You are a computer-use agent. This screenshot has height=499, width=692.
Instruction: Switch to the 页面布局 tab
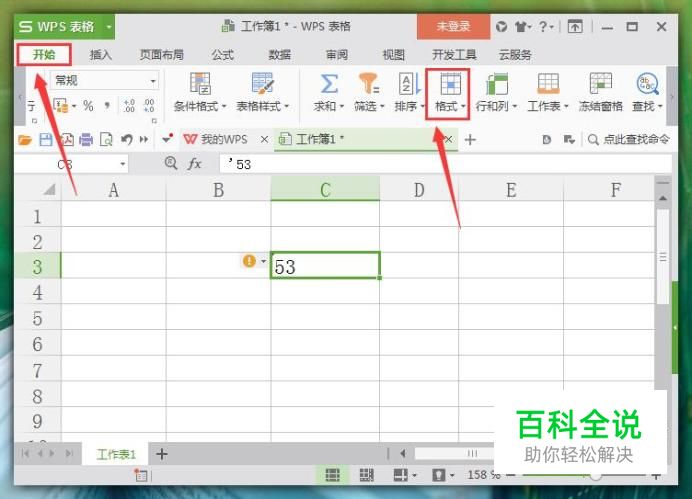pyautogui.click(x=162, y=55)
